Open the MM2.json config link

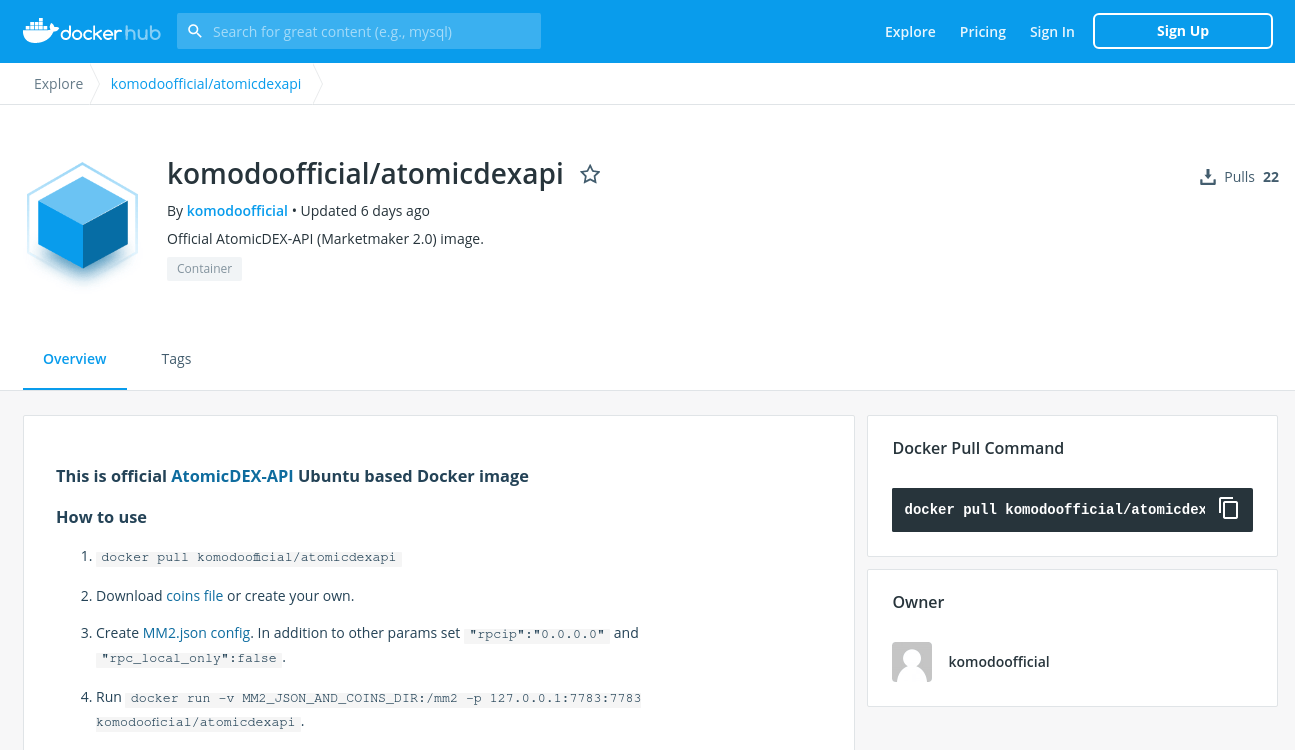click(x=197, y=633)
